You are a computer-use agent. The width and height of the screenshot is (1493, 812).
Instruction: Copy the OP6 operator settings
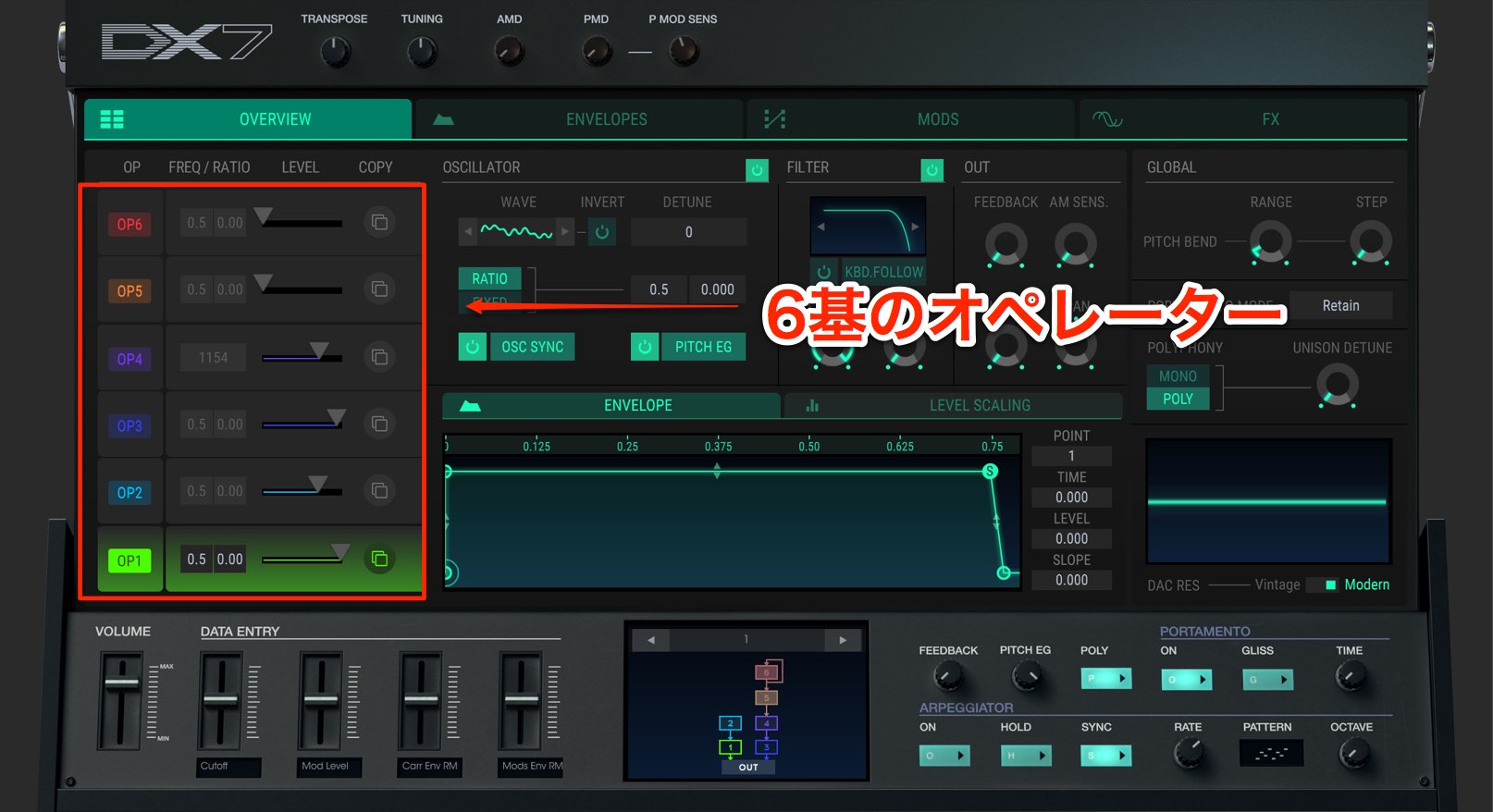(x=379, y=222)
